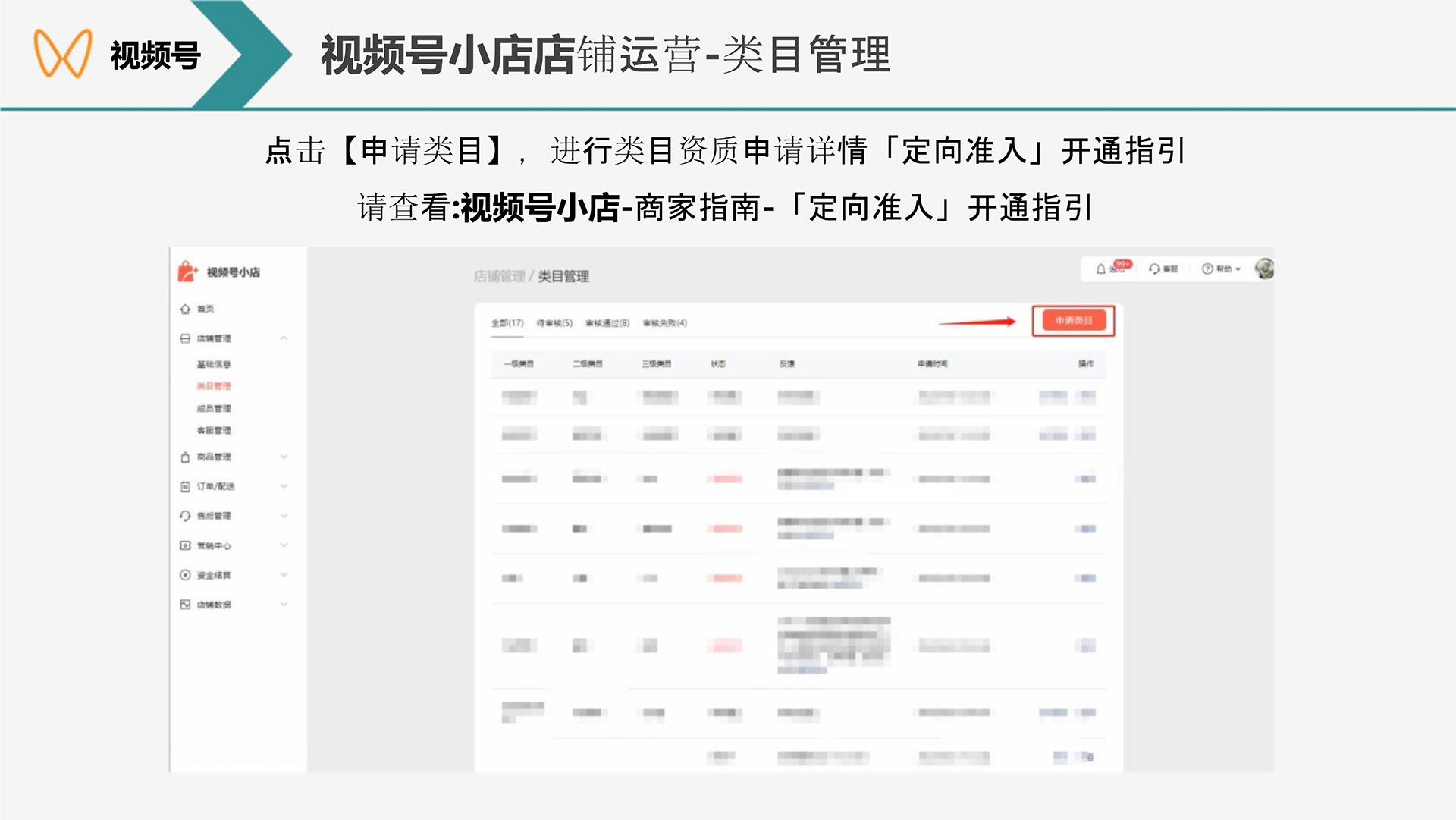Click the 营销中心 sidebar label
Viewport: 1456px width, 820px height.
[x=214, y=545]
